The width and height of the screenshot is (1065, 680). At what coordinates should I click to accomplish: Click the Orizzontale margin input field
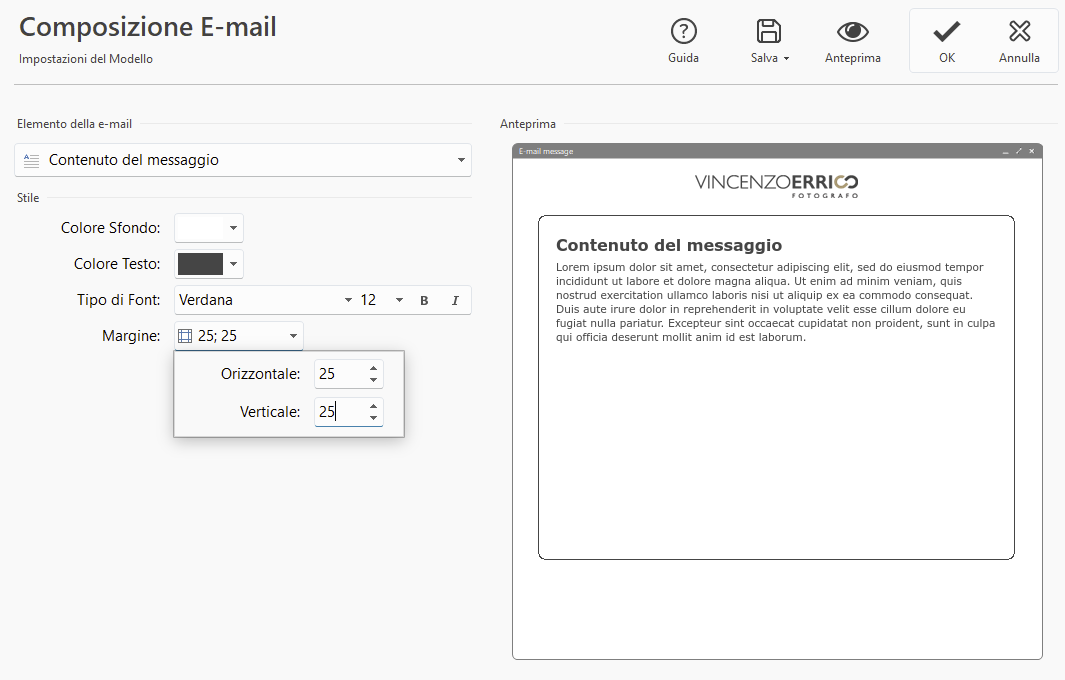pyautogui.click(x=337, y=374)
